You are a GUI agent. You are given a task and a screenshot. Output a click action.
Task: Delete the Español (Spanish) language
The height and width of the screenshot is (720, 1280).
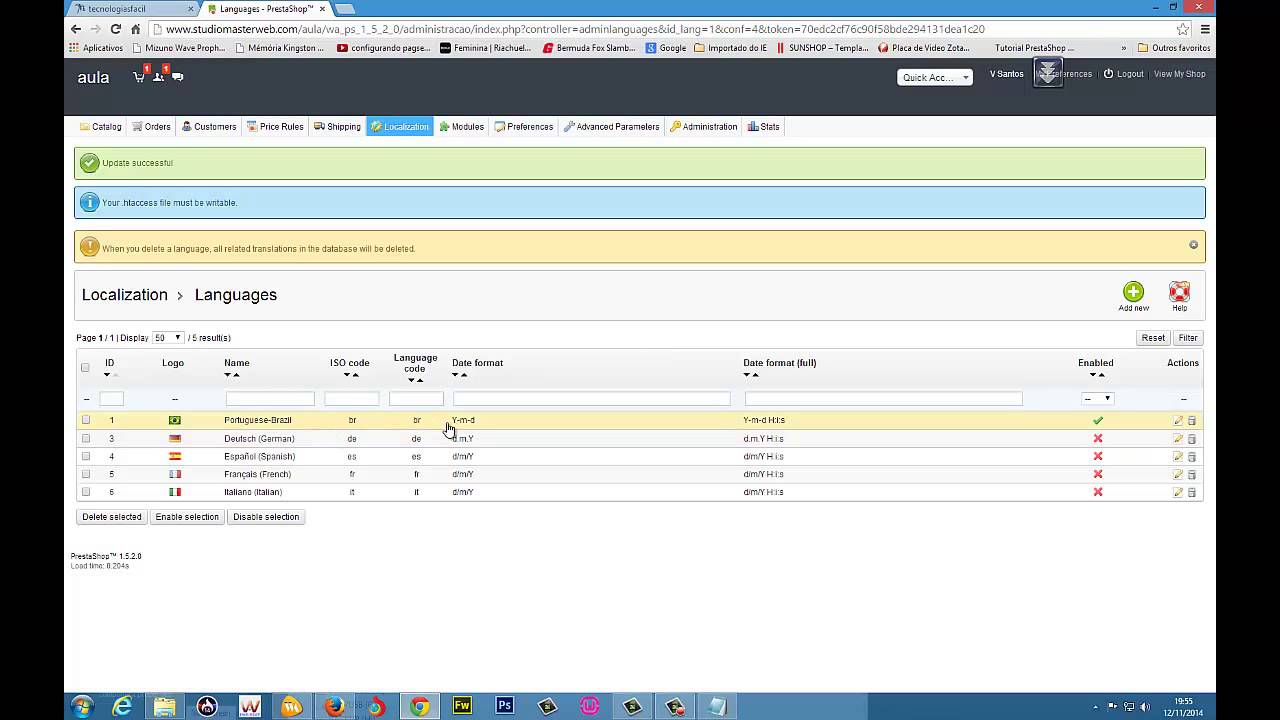pyautogui.click(x=1192, y=457)
